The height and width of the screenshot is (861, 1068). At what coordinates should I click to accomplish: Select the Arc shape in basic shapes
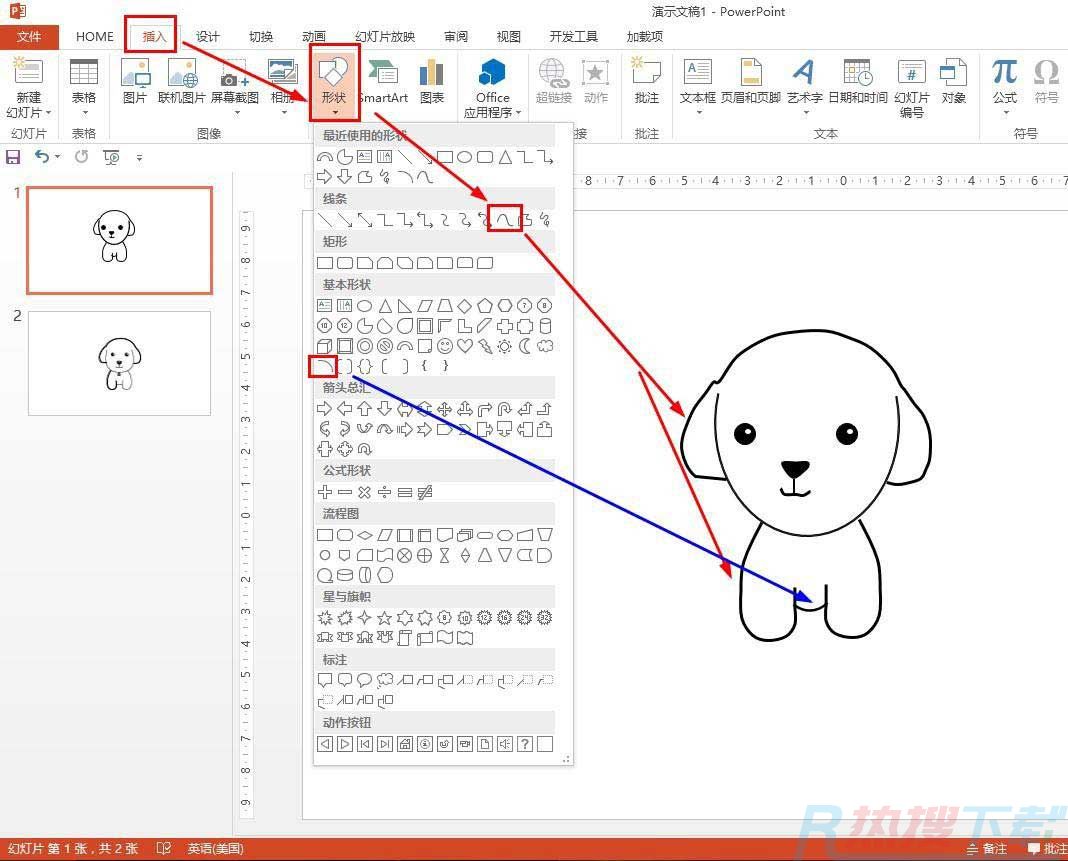323,367
